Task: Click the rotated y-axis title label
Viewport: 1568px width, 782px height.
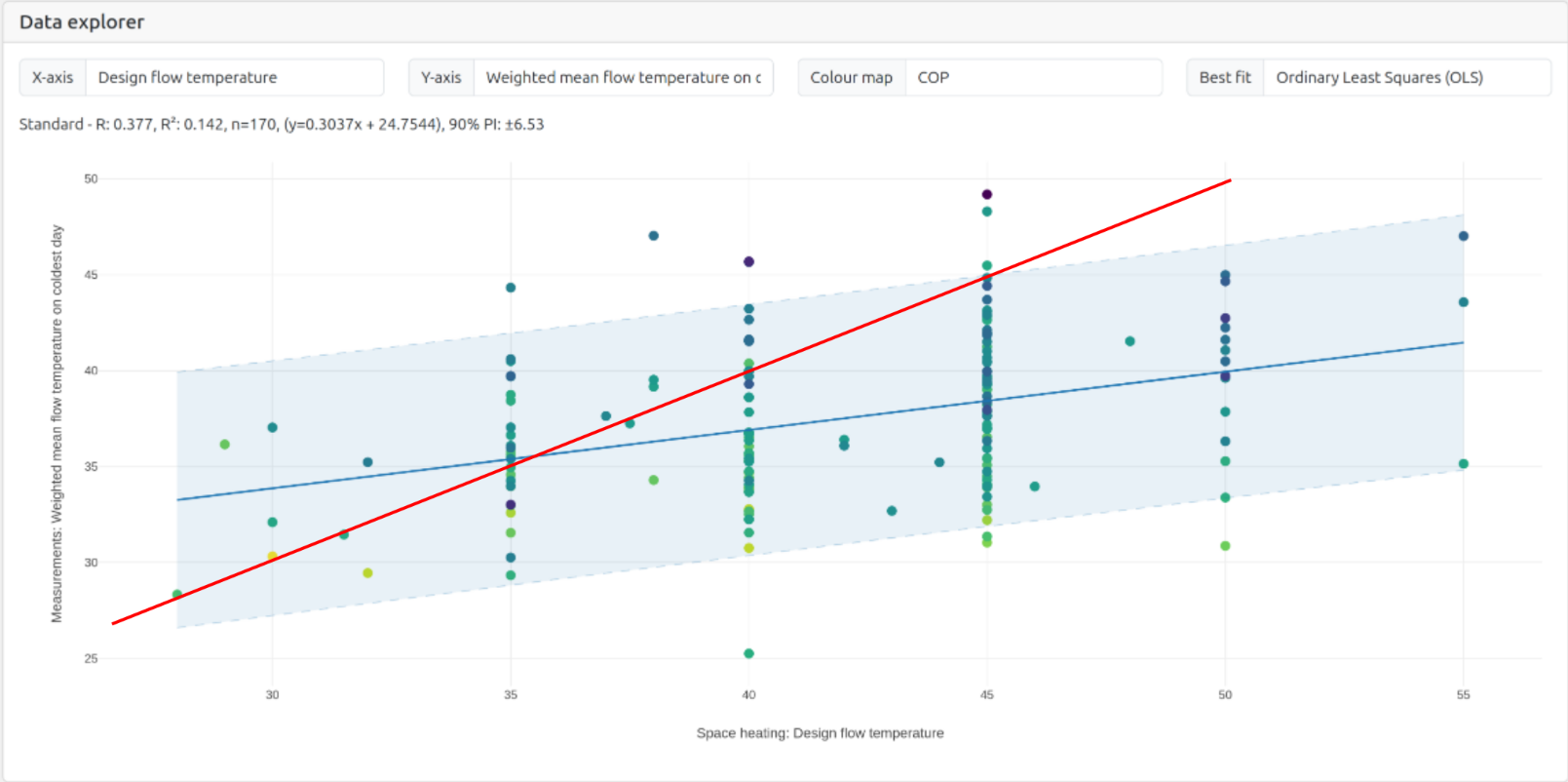Action: 57,423
